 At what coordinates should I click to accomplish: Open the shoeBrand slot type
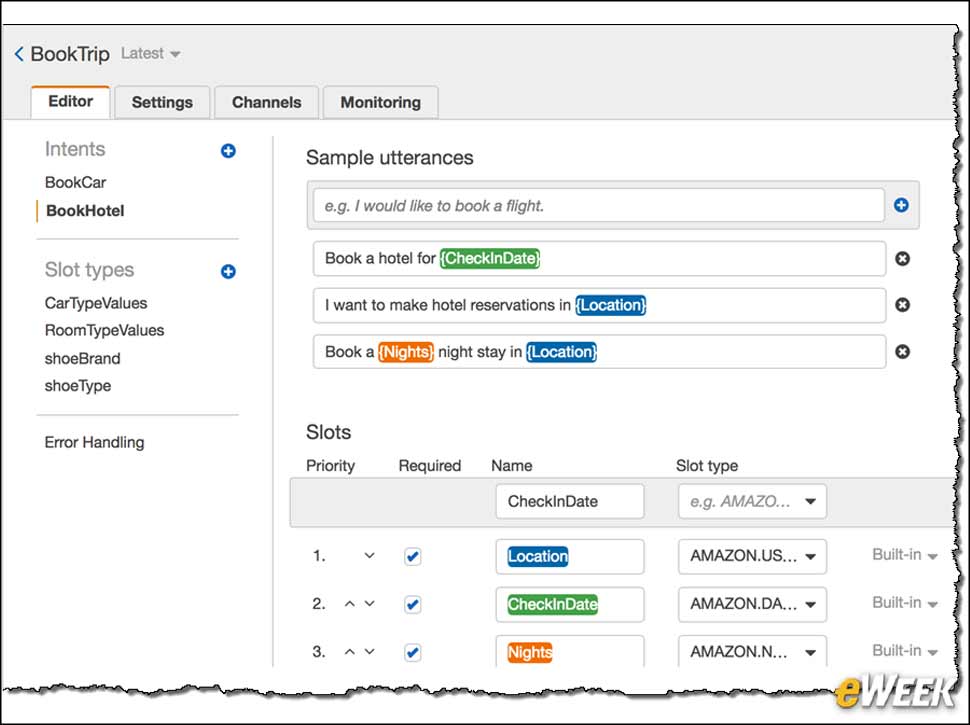(x=82, y=359)
